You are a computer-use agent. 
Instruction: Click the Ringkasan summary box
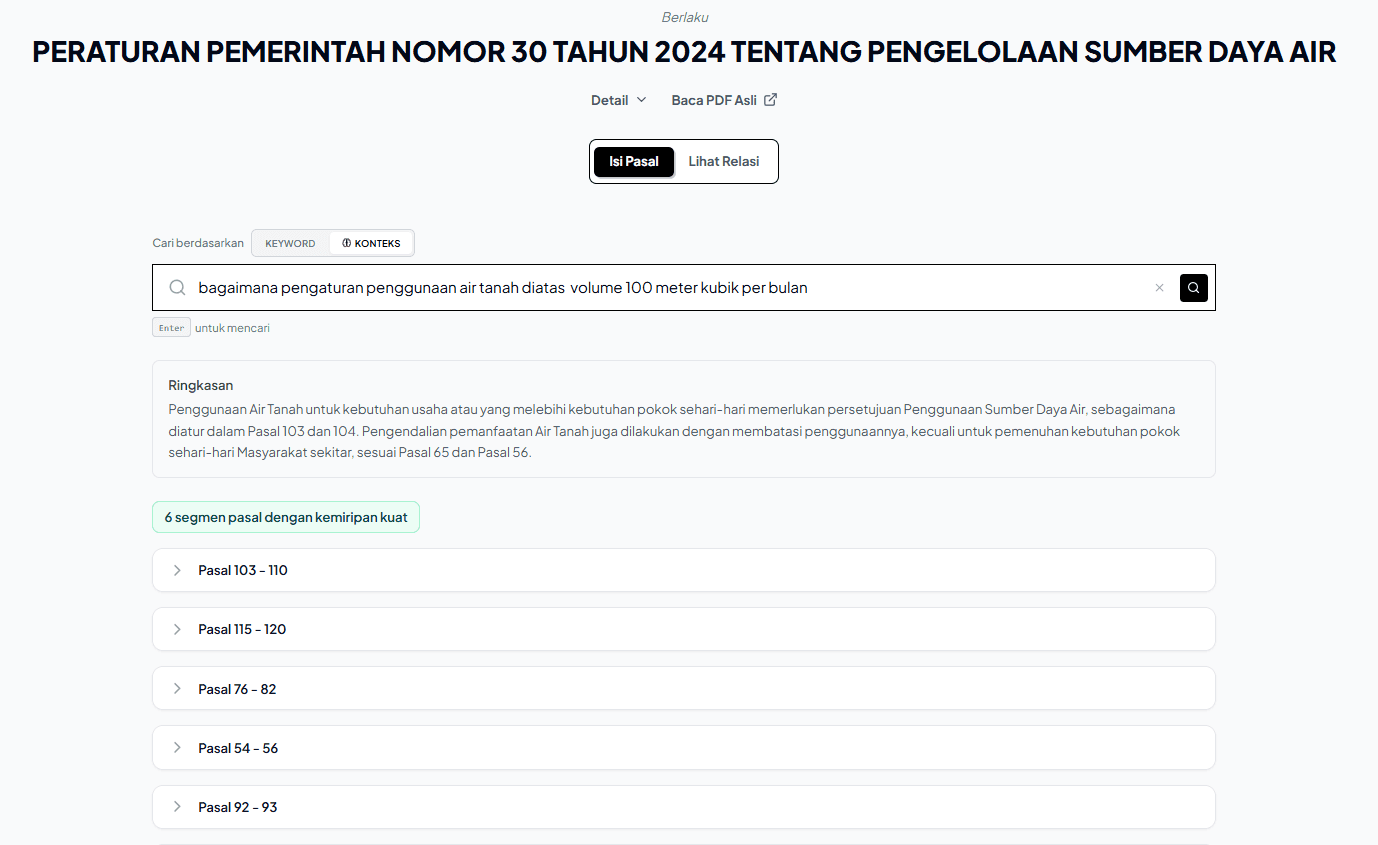(683, 419)
